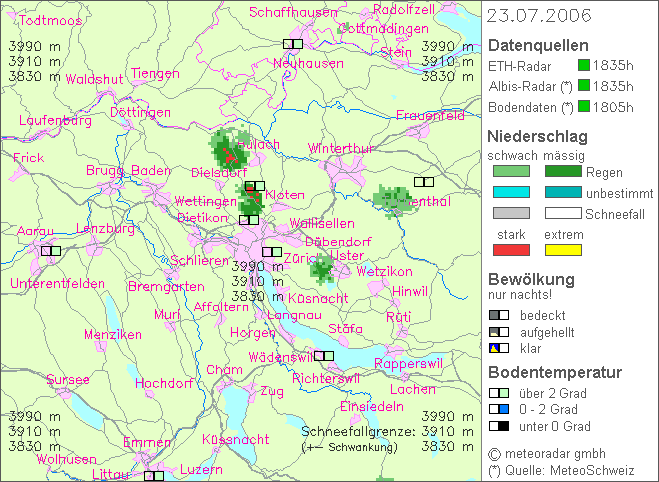Image resolution: width=659 pixels, height=482 pixels.
Task: Click the red 'stark' precipitation swatch
Action: (x=510, y=249)
